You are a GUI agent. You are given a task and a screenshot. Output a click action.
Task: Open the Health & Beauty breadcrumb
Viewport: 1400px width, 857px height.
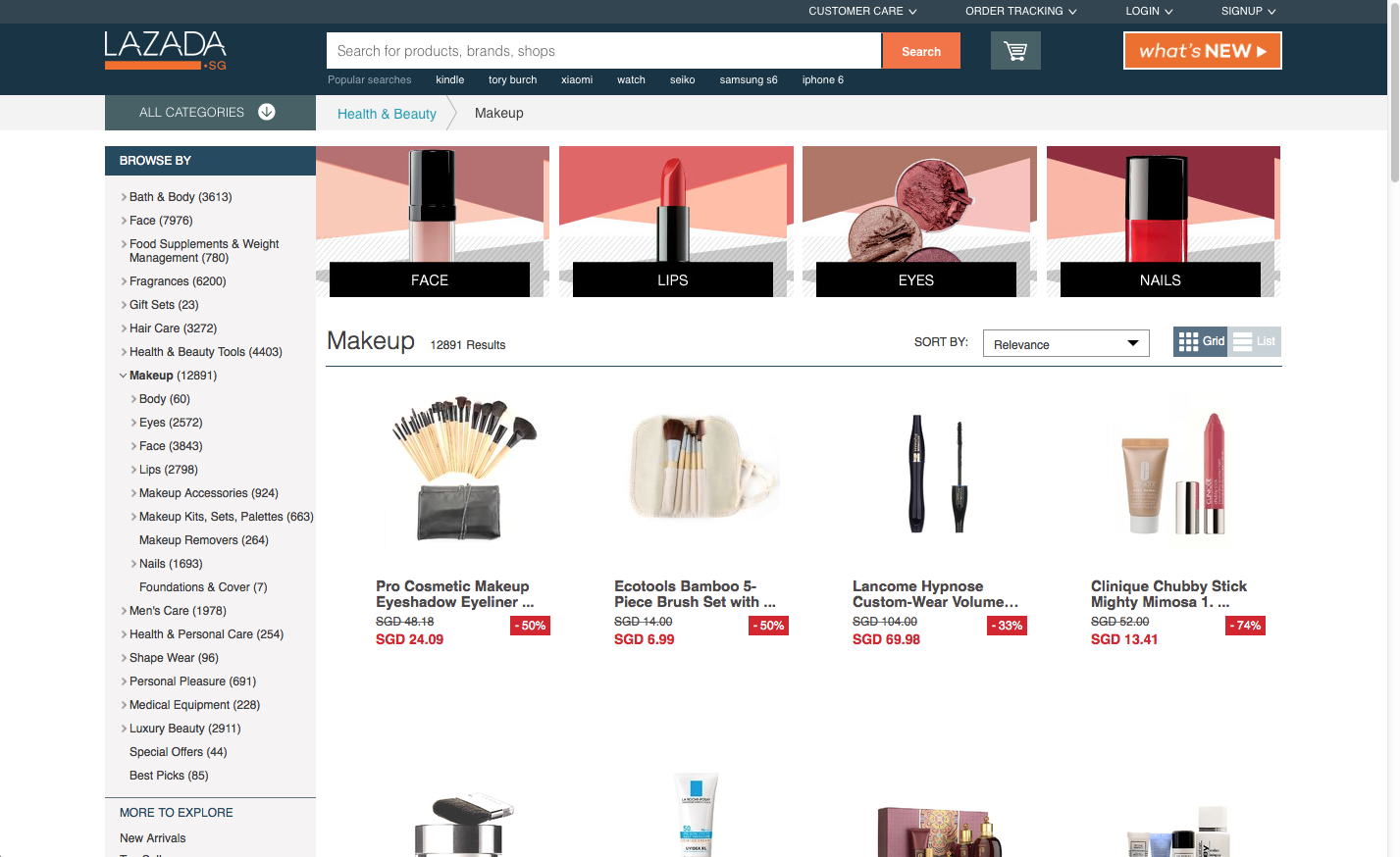[x=387, y=114]
